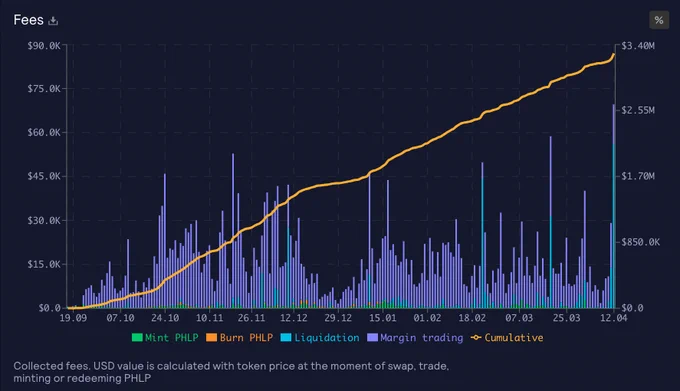Click the $30.0K y-axis label
680x391 pixels.
tap(44, 220)
